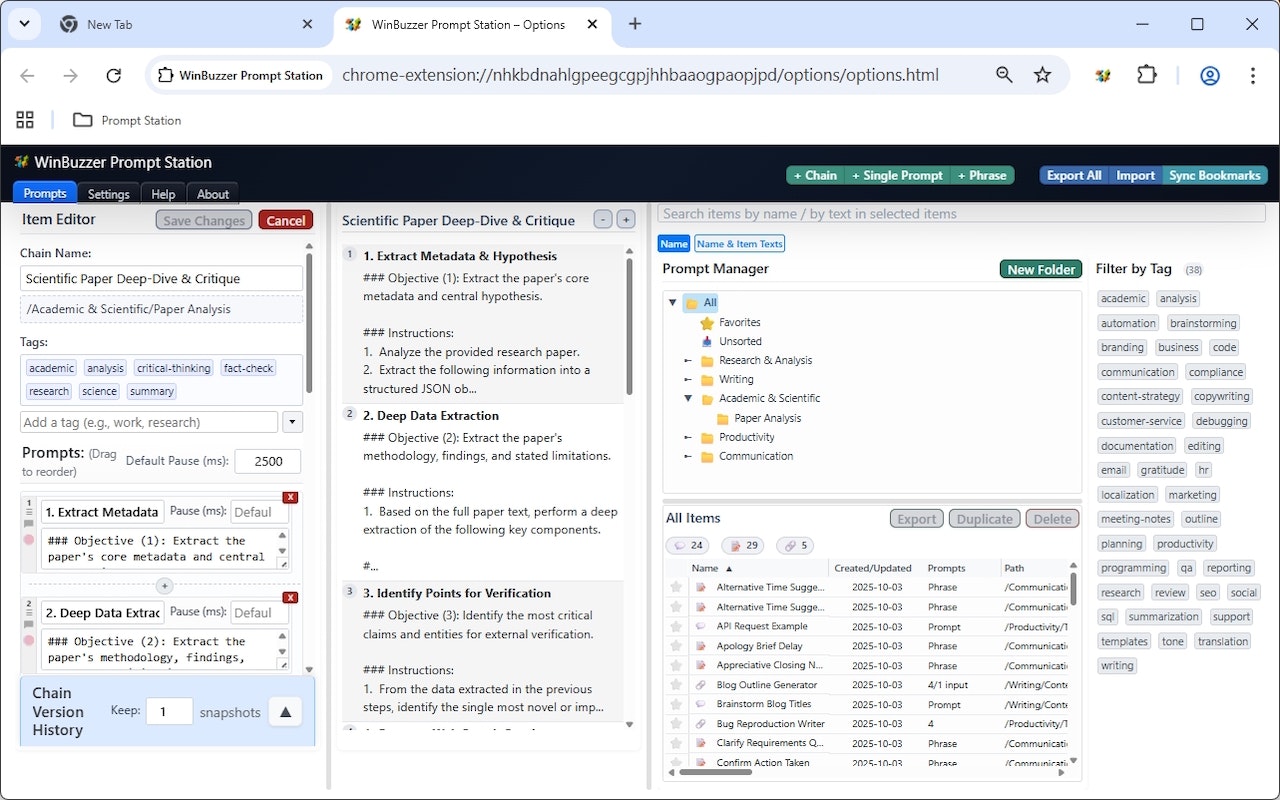The height and width of the screenshot is (800, 1280).
Task: Collapse the Academic & Scientific folder
Action: point(688,398)
